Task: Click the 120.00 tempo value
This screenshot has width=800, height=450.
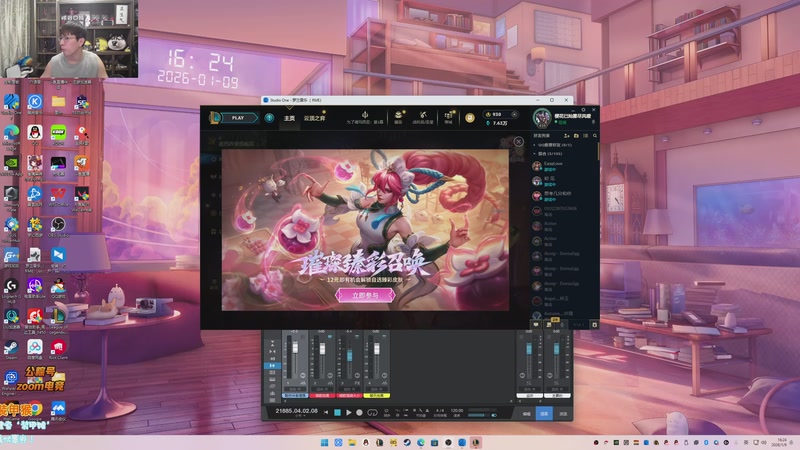Action: (457, 411)
